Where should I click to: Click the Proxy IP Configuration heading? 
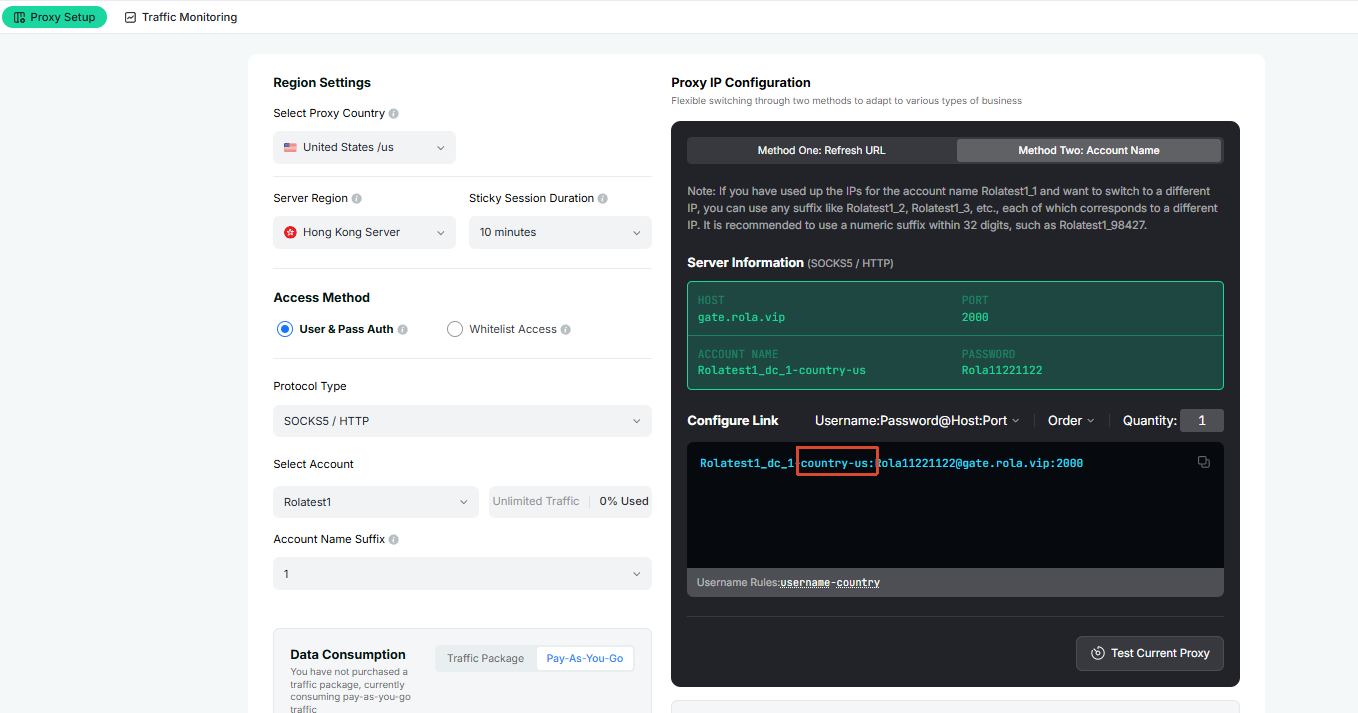click(x=741, y=82)
